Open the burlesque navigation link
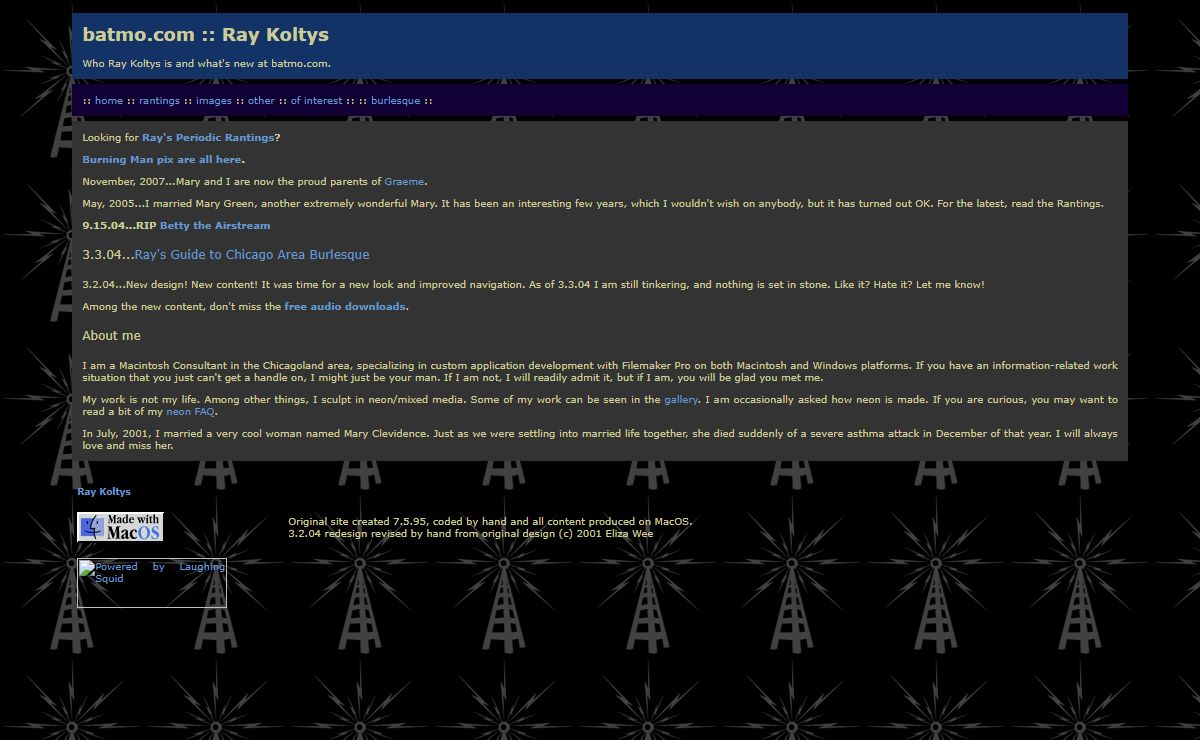Image resolution: width=1200 pixels, height=740 pixels. (x=395, y=101)
